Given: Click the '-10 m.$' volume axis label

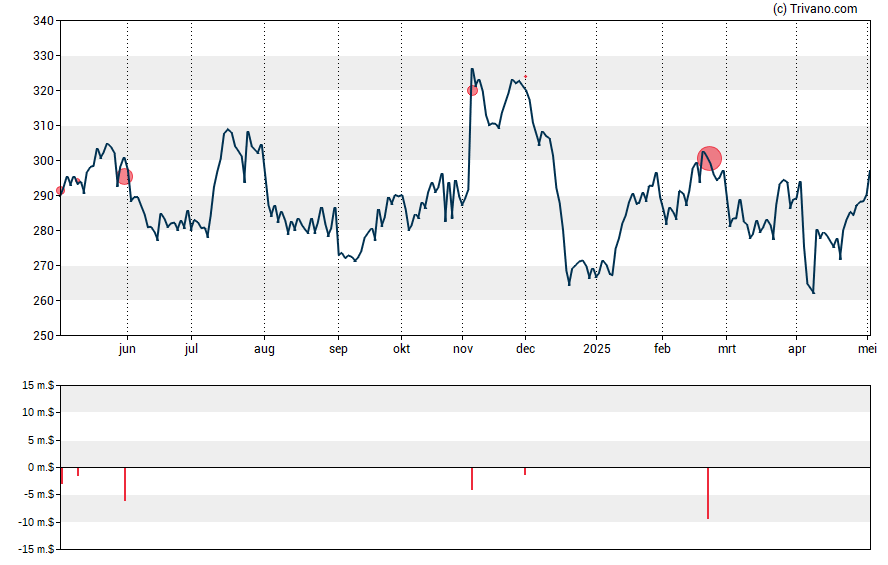Looking at the screenshot, I should (37, 523).
